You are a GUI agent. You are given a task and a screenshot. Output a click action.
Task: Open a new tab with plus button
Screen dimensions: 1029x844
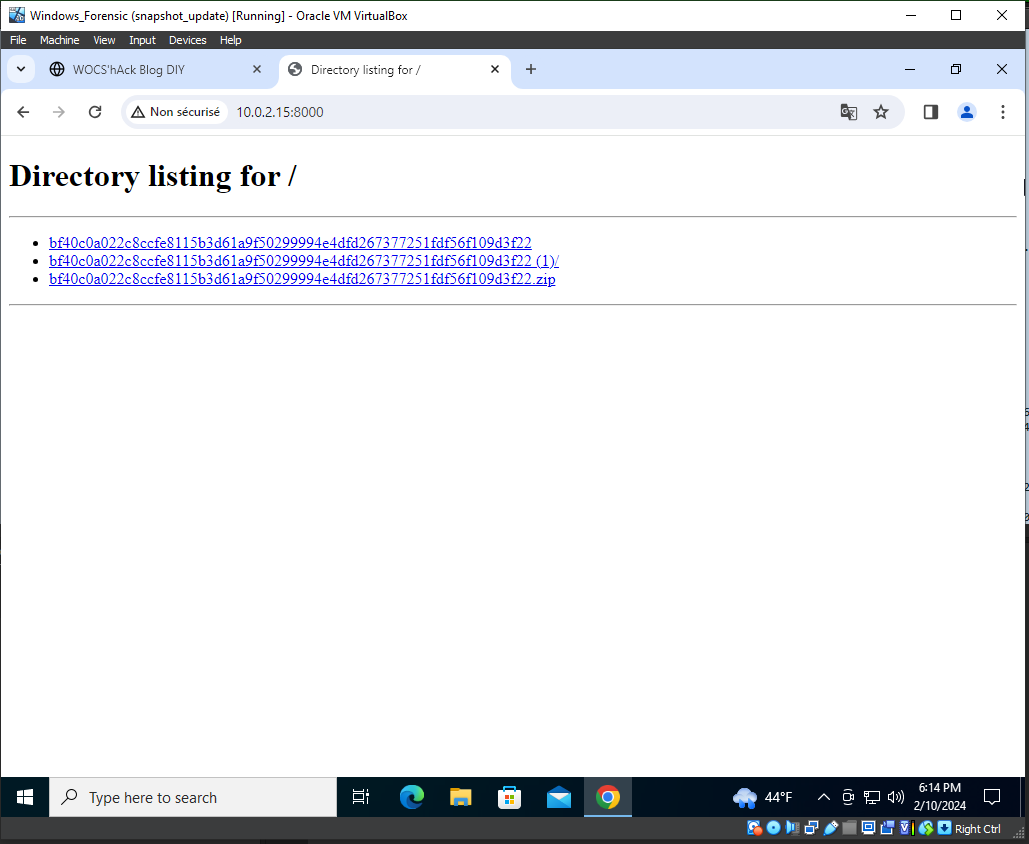531,69
